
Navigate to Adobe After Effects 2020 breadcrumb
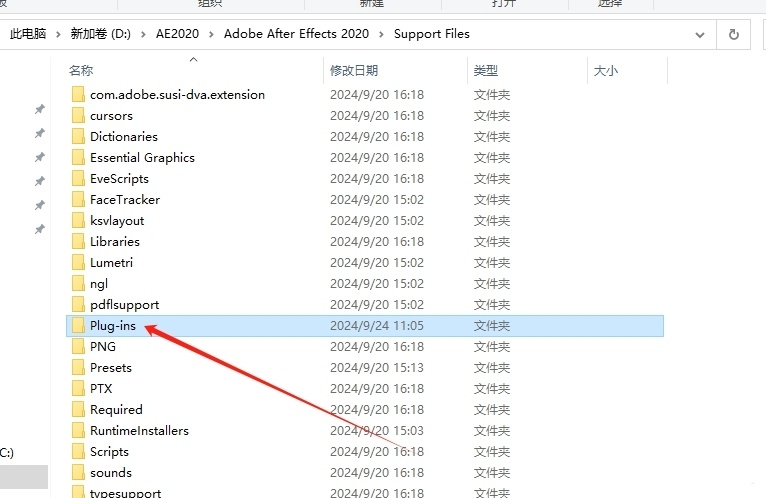click(296, 34)
